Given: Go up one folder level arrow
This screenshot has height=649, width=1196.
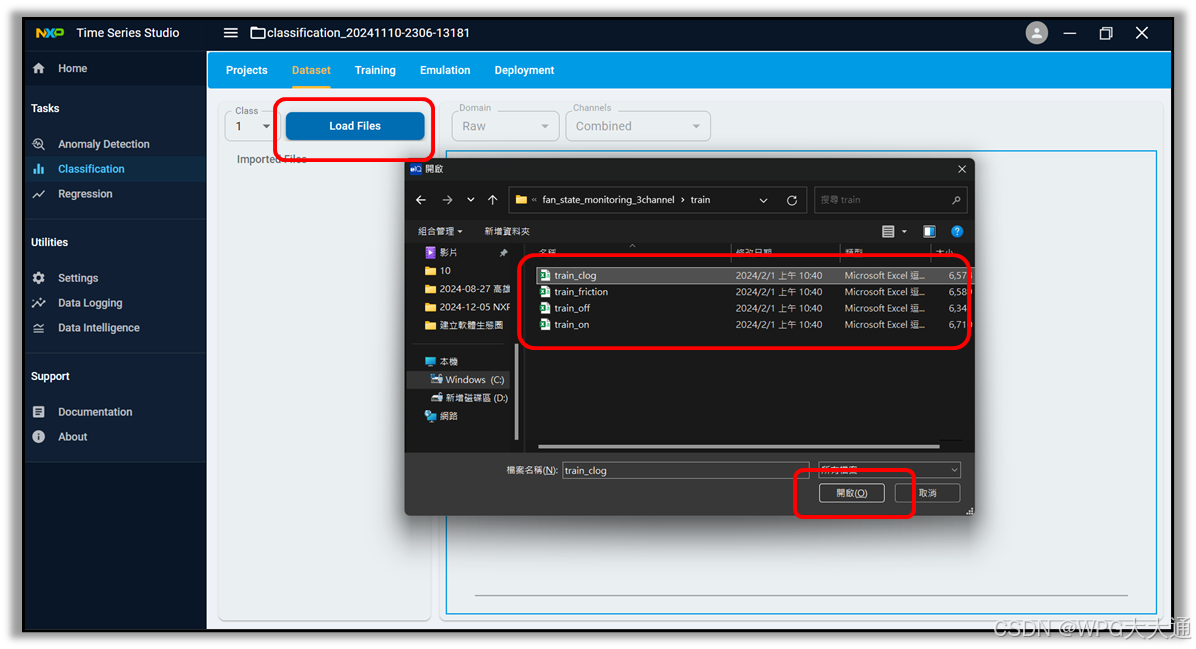Looking at the screenshot, I should click(493, 200).
